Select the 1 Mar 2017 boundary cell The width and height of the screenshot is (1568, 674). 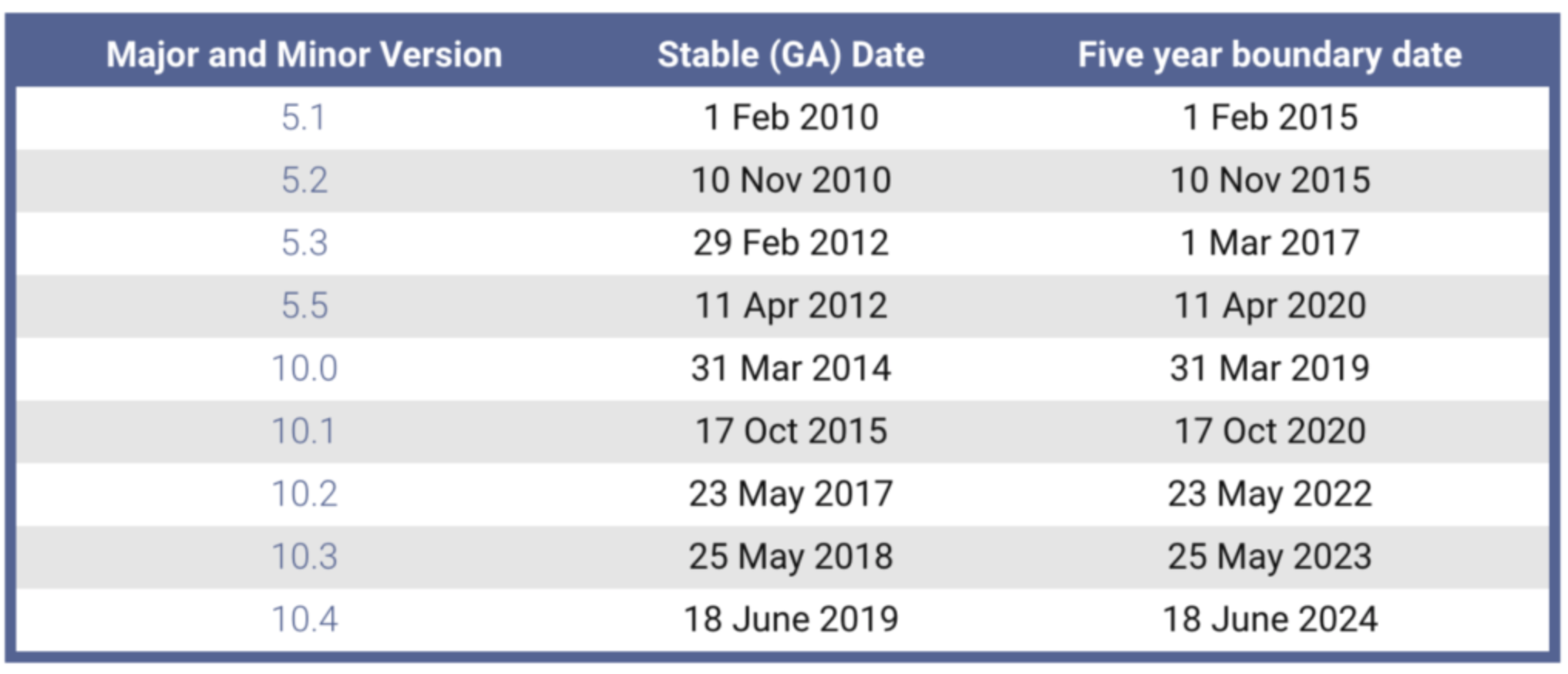pos(1270,243)
